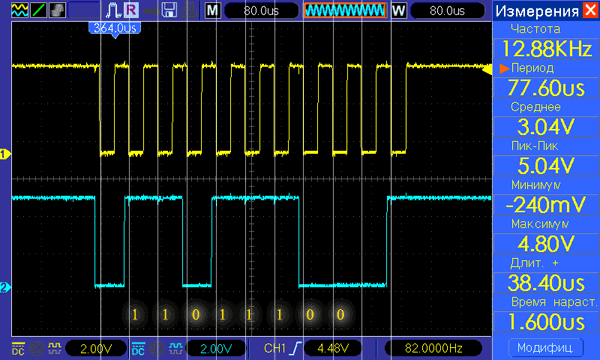Click the dual-waveform channel display icon

(20, 10)
